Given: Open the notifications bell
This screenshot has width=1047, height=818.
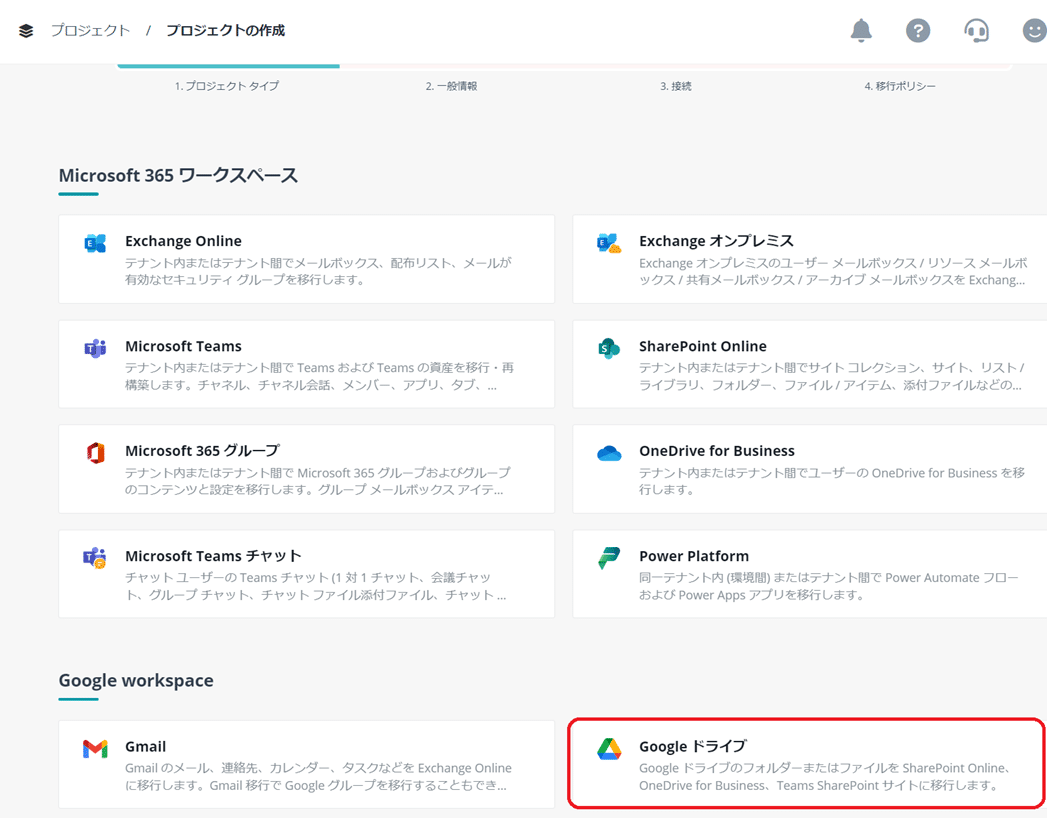Looking at the screenshot, I should coord(861,30).
